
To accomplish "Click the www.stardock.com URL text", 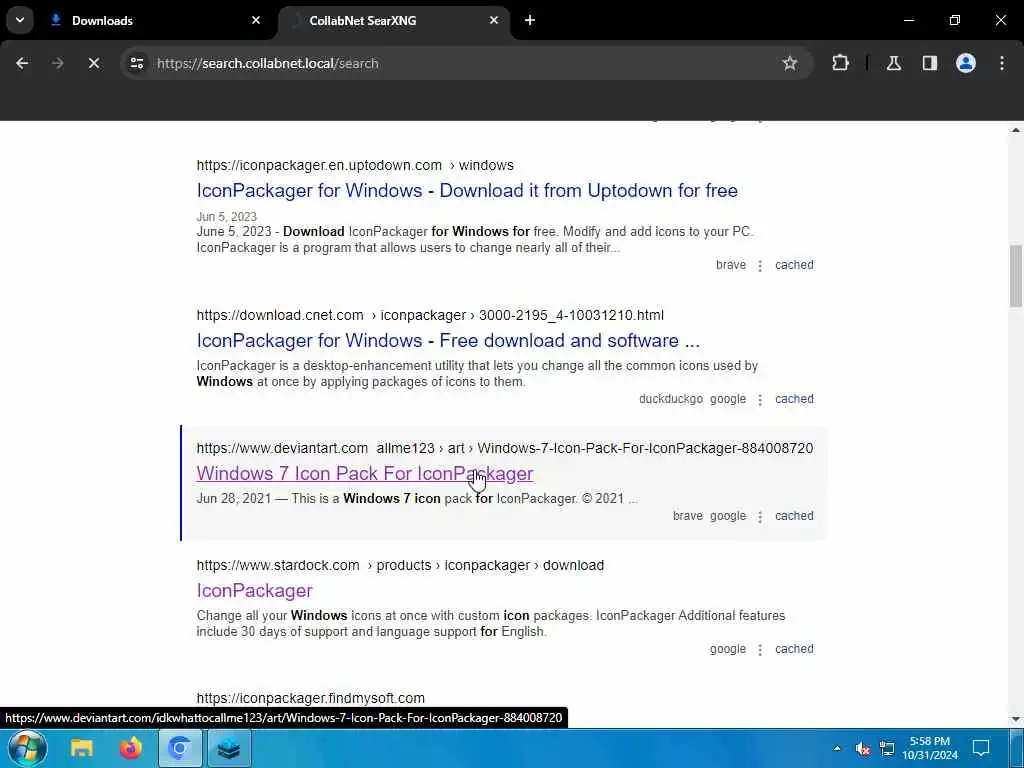I will pos(278,566).
